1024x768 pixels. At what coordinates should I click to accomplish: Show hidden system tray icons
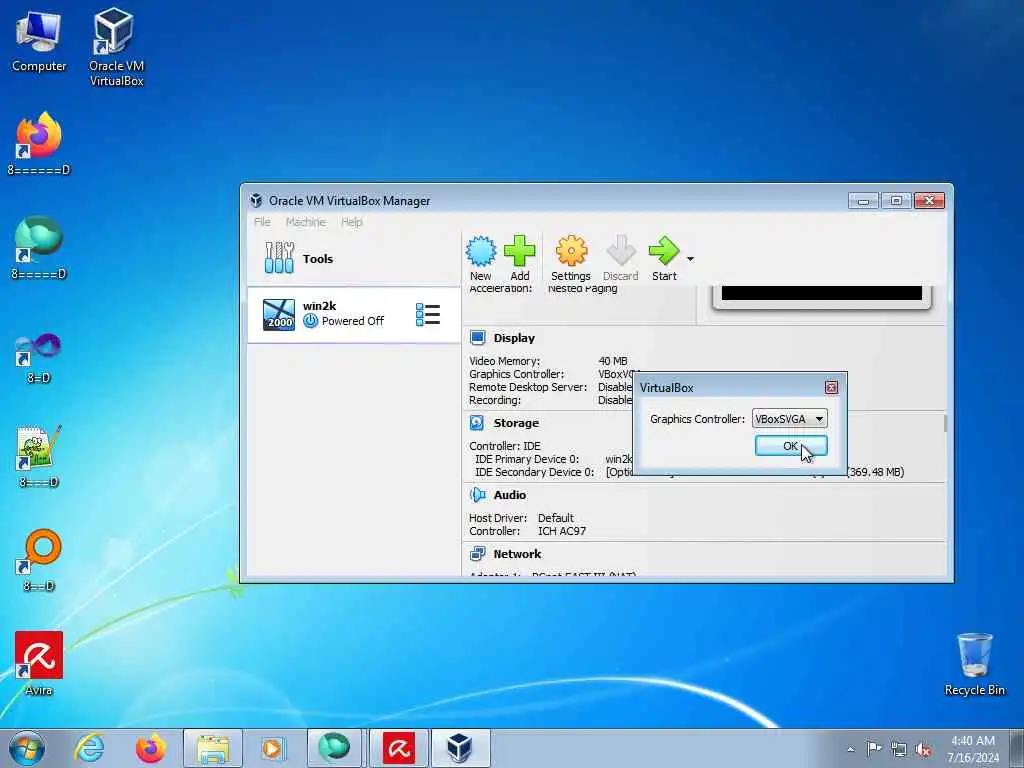pyautogui.click(x=850, y=749)
